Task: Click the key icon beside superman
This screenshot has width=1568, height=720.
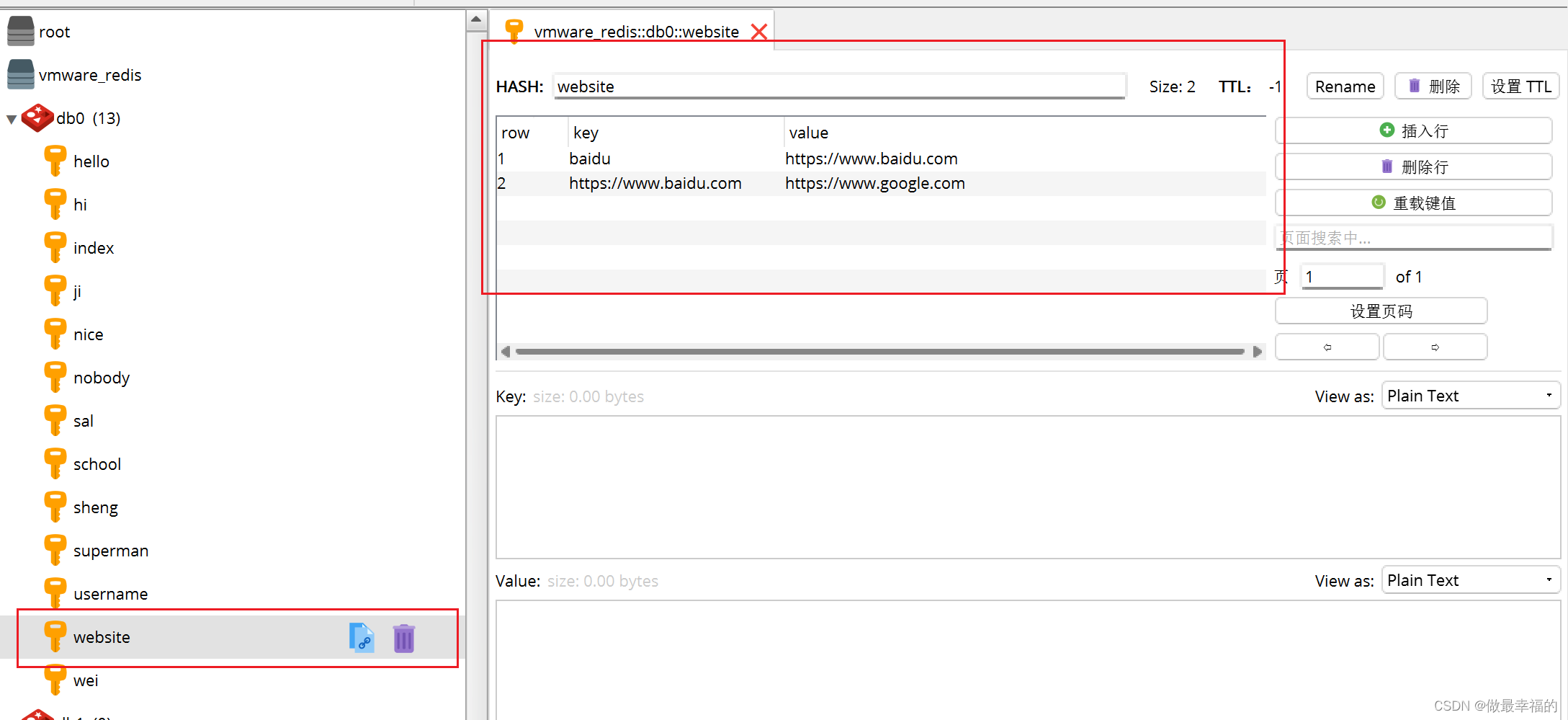Action: [x=55, y=550]
